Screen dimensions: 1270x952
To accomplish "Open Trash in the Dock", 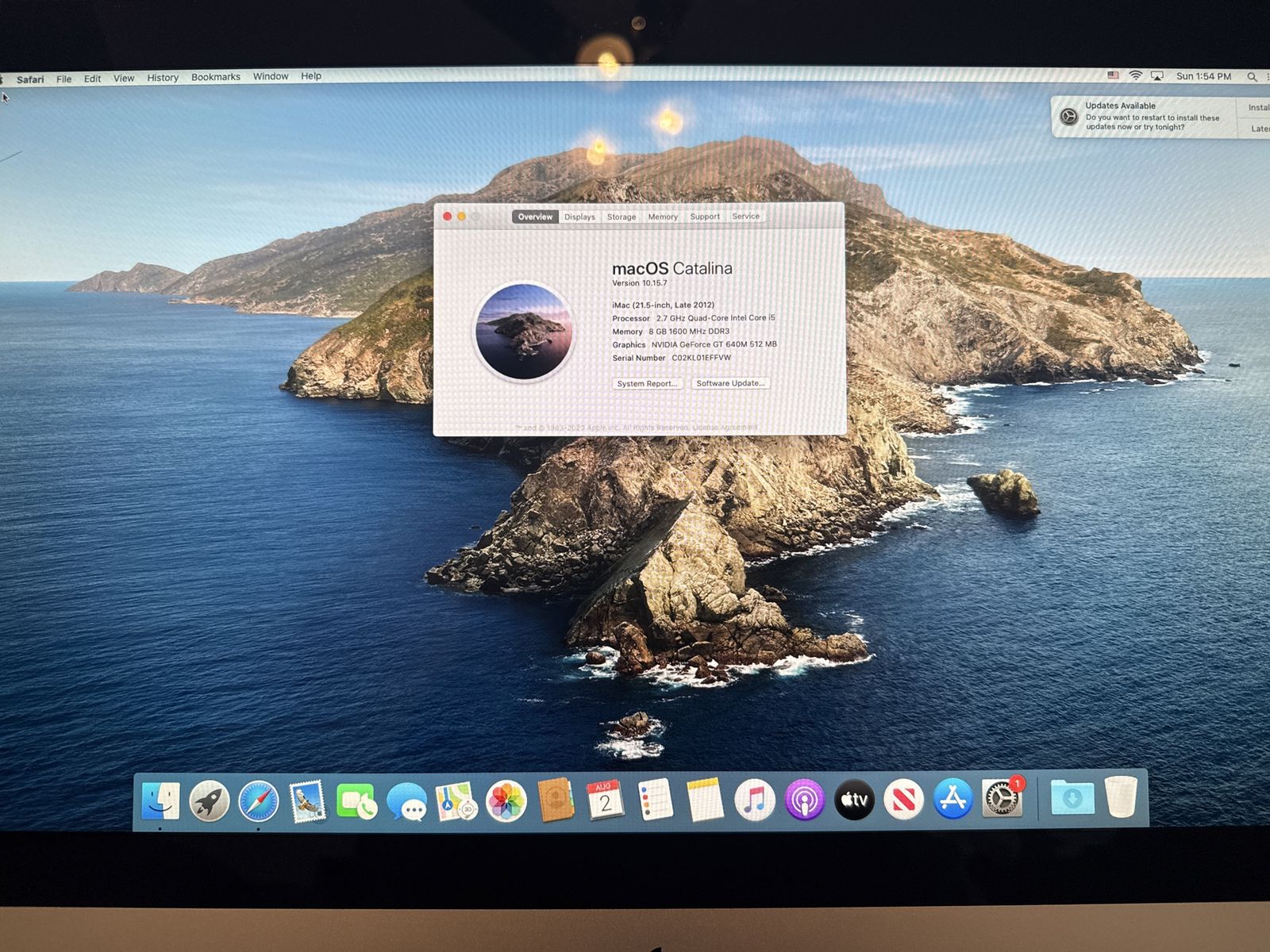I will click(1121, 797).
